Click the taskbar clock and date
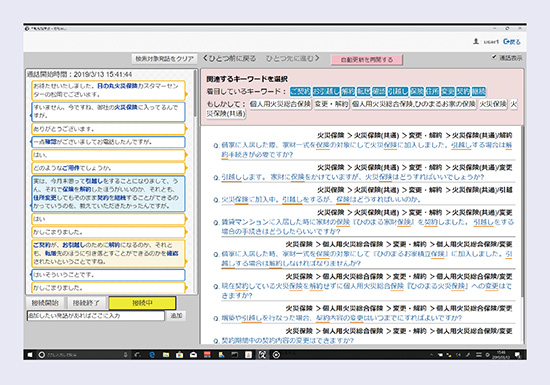This screenshot has width=550, height=385. tap(501, 355)
